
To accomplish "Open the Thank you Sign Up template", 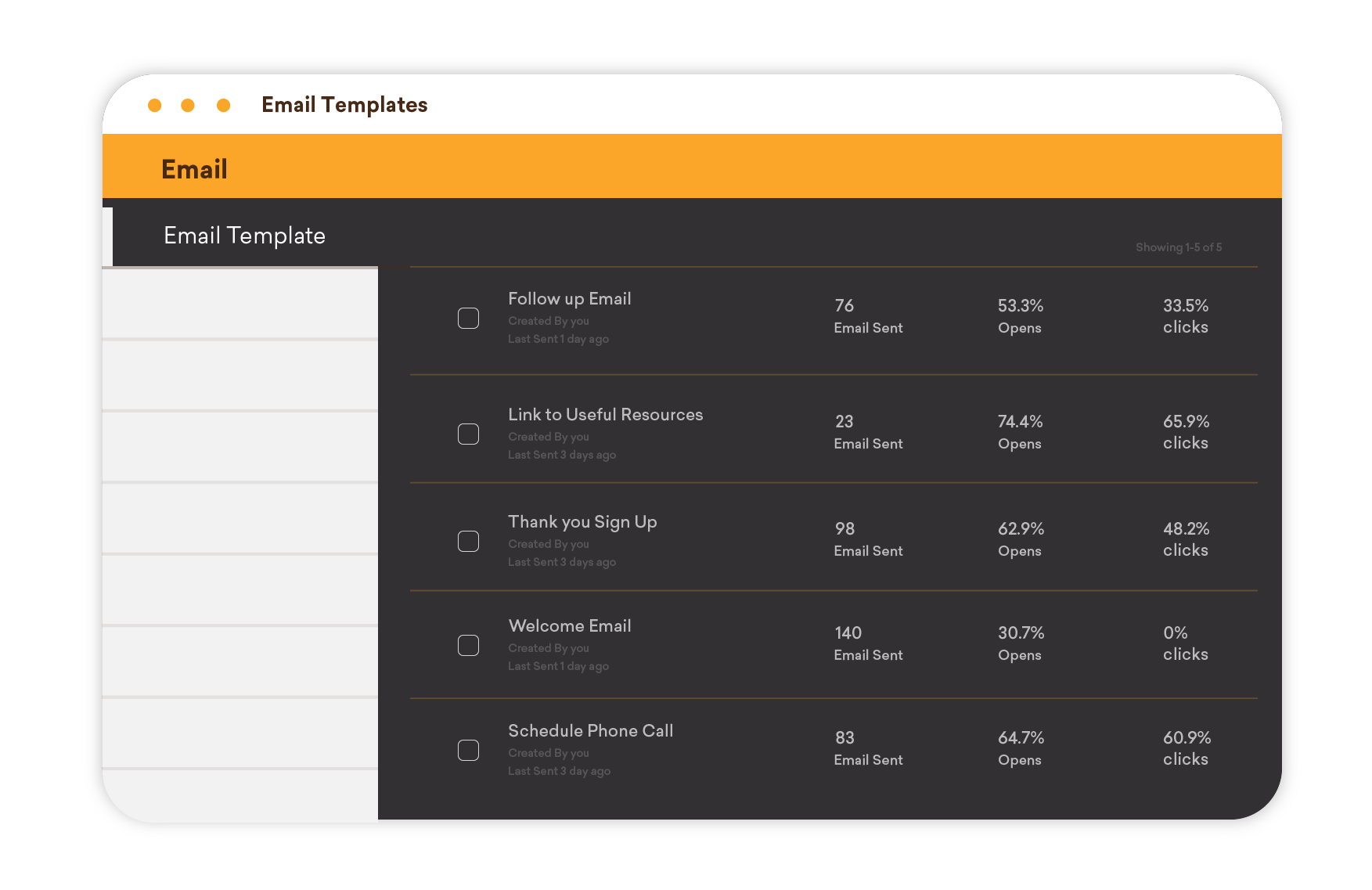I will [582, 522].
